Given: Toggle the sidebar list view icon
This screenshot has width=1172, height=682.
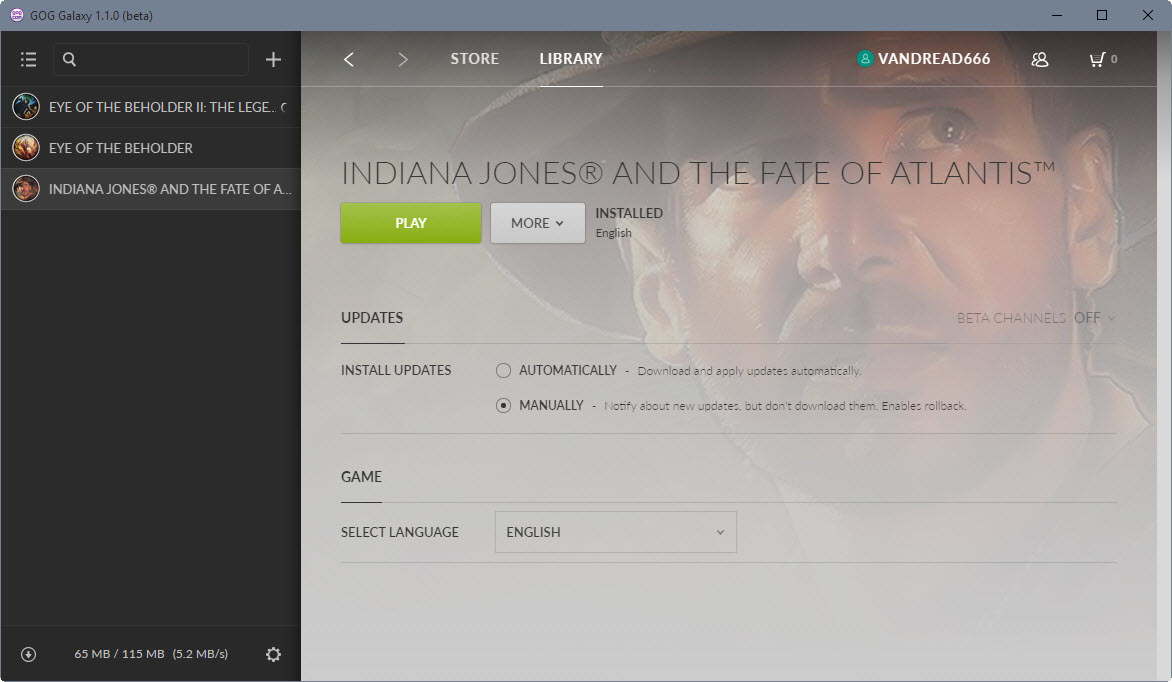Looking at the screenshot, I should (28, 59).
